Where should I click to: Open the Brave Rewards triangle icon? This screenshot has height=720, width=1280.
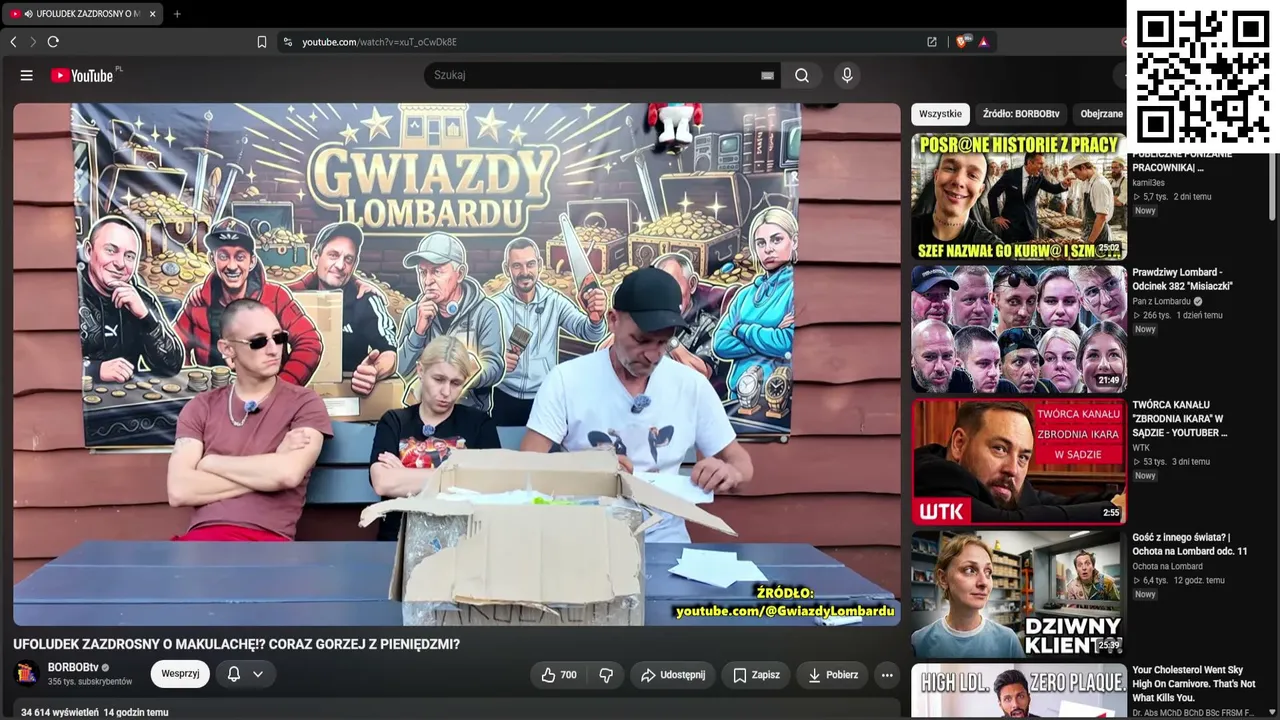click(x=984, y=42)
